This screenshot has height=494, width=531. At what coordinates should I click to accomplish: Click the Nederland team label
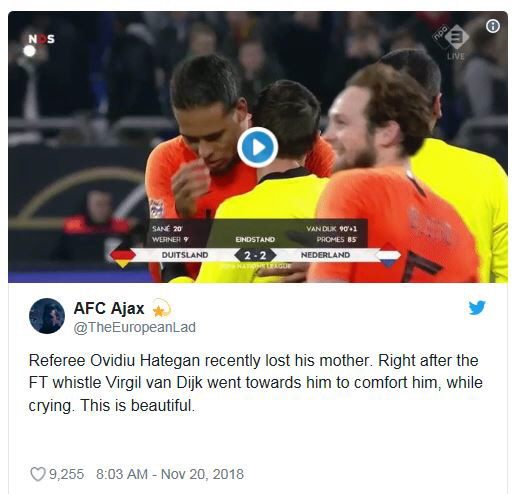325,255
